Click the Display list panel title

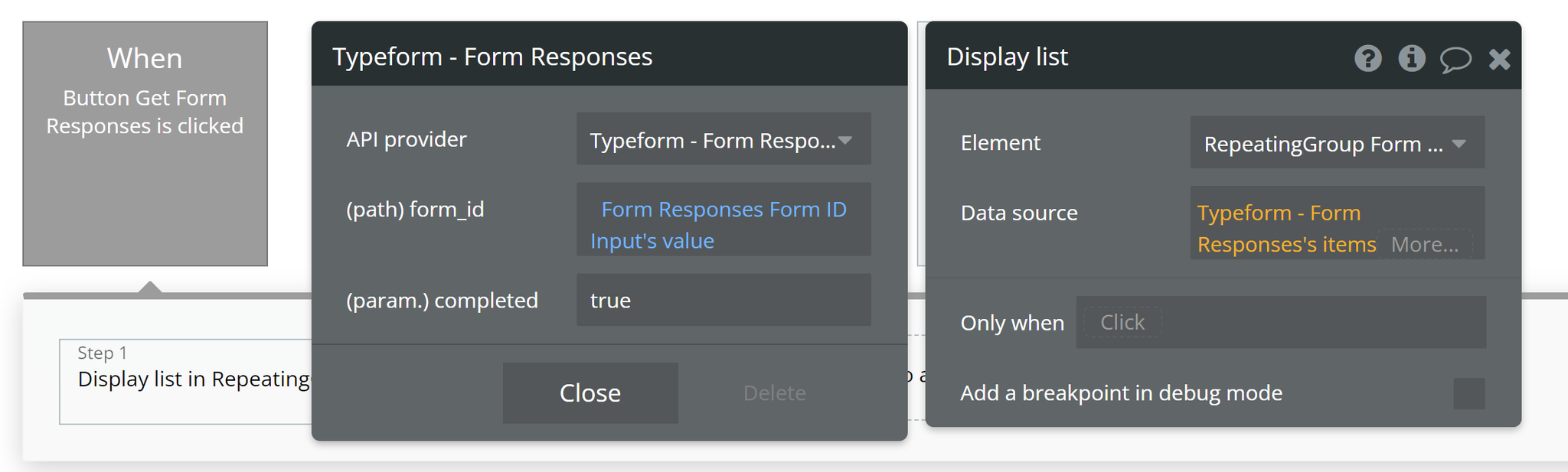(1007, 57)
